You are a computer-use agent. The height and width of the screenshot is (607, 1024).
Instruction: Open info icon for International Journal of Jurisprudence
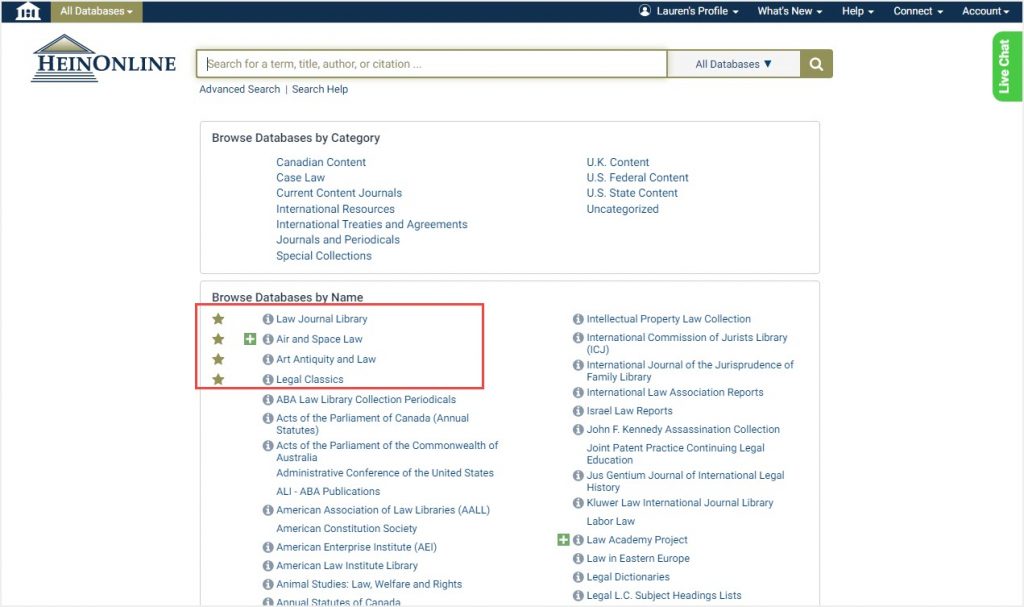click(578, 365)
